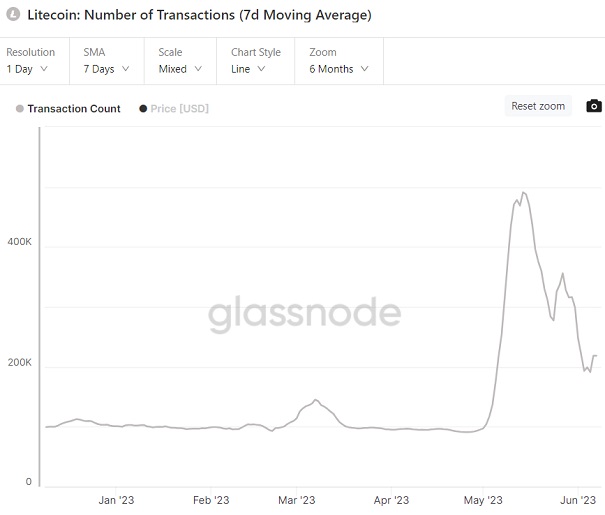Toggle Price [USD] series visibility
Screen dimensions: 605x515
(179, 109)
